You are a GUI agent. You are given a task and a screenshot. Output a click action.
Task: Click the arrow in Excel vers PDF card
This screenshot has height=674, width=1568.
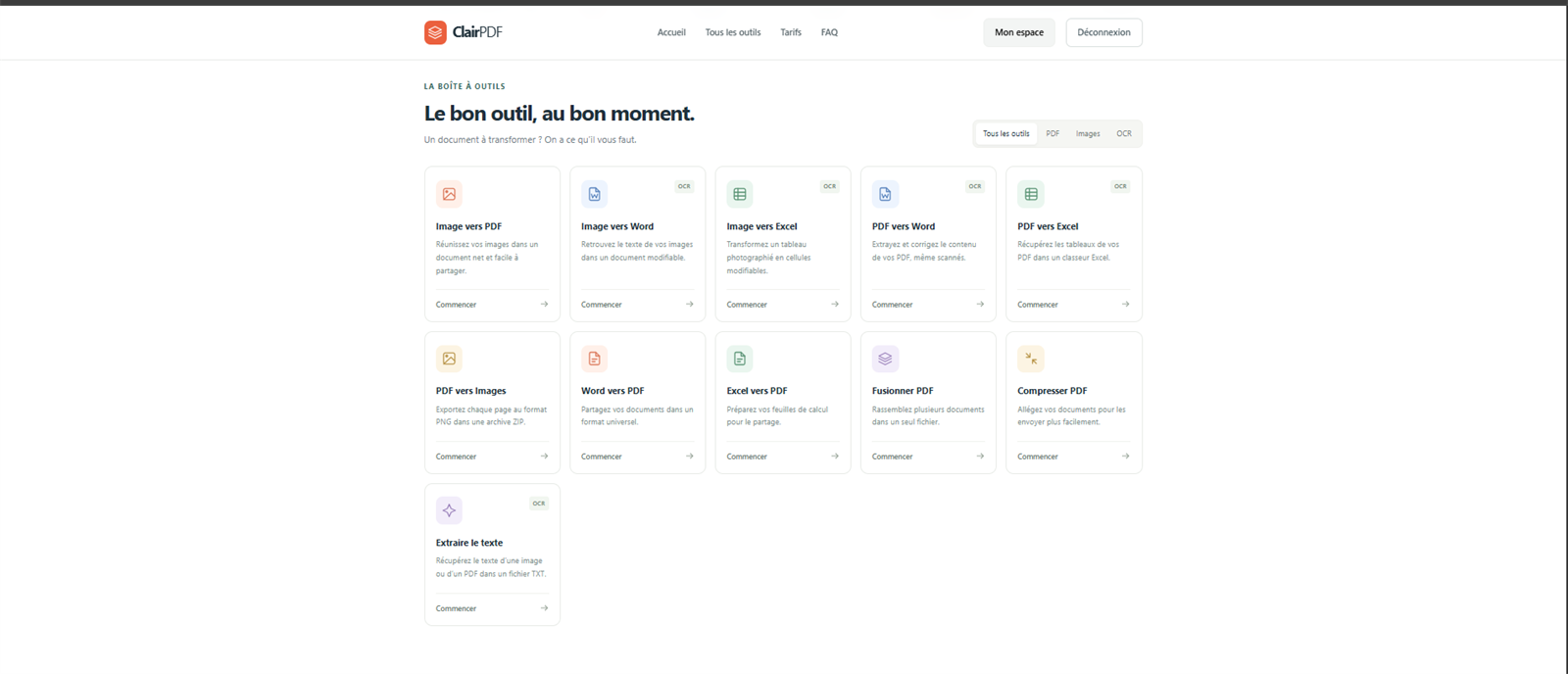tap(835, 456)
